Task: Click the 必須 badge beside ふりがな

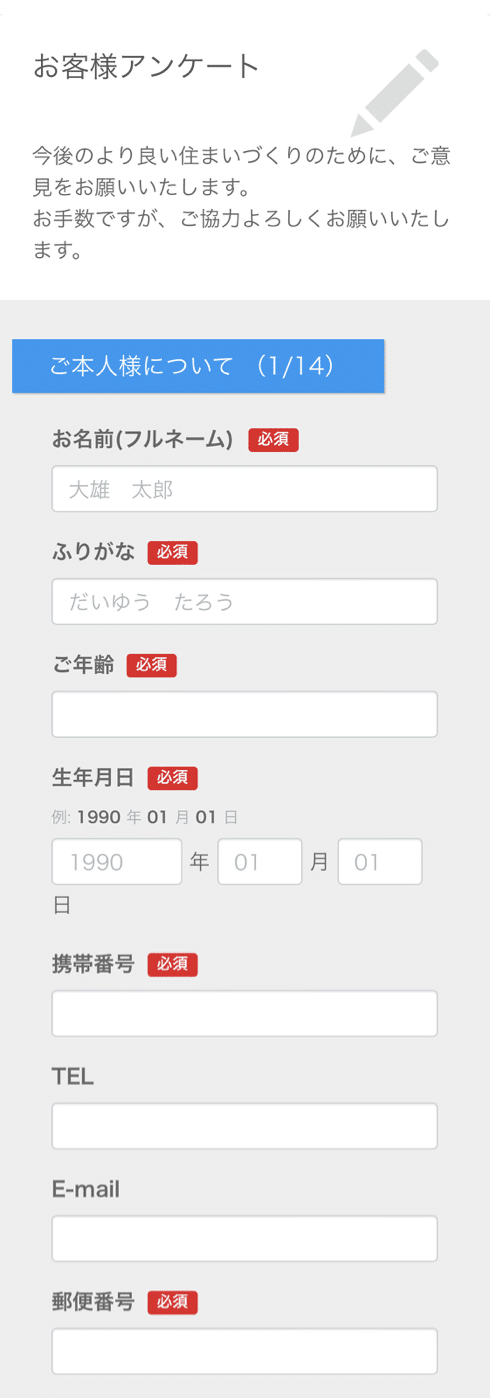Action: [x=173, y=552]
